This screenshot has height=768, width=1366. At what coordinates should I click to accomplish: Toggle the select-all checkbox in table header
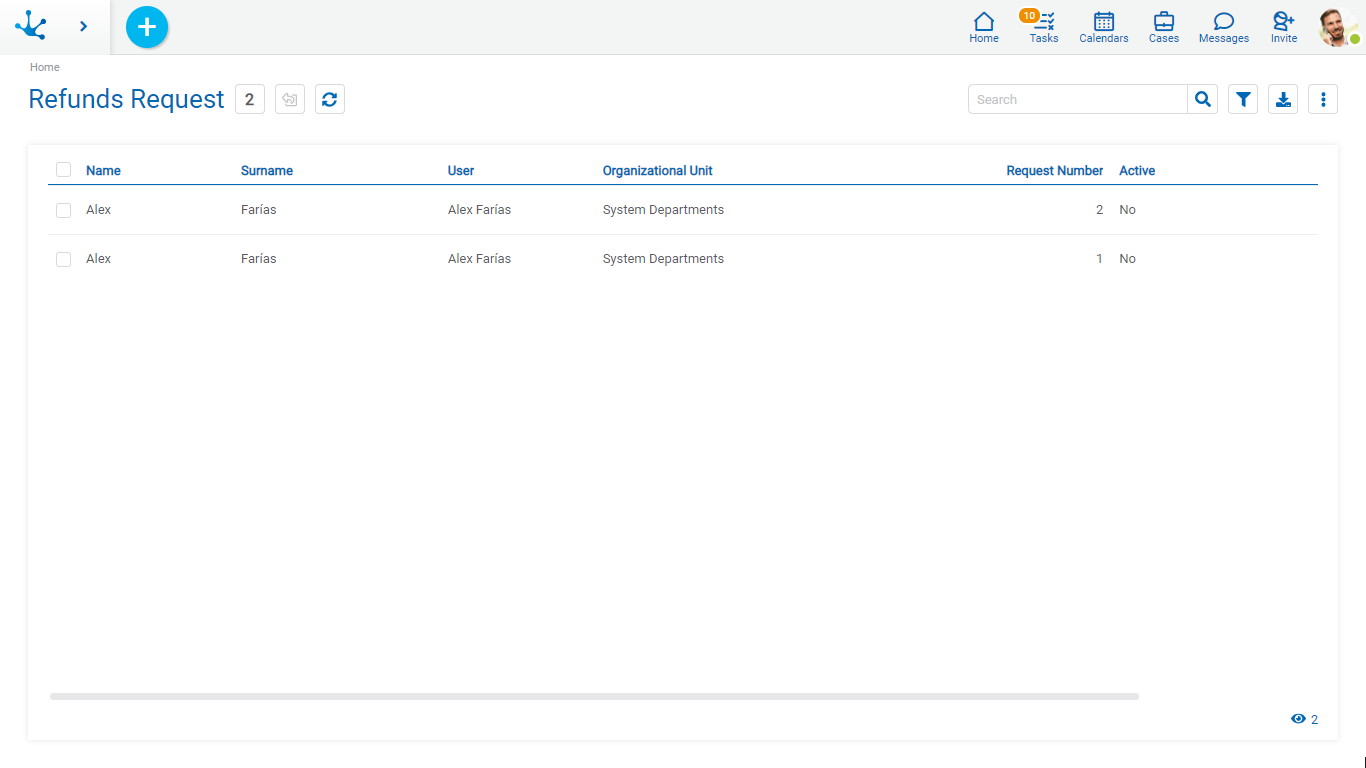(64, 170)
